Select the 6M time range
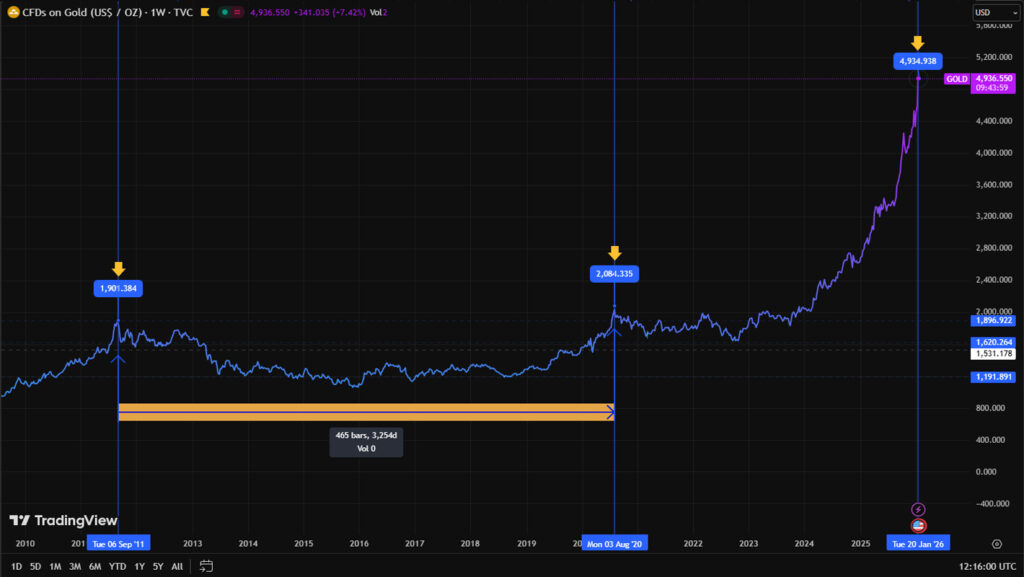The image size is (1024, 577). coord(95,567)
